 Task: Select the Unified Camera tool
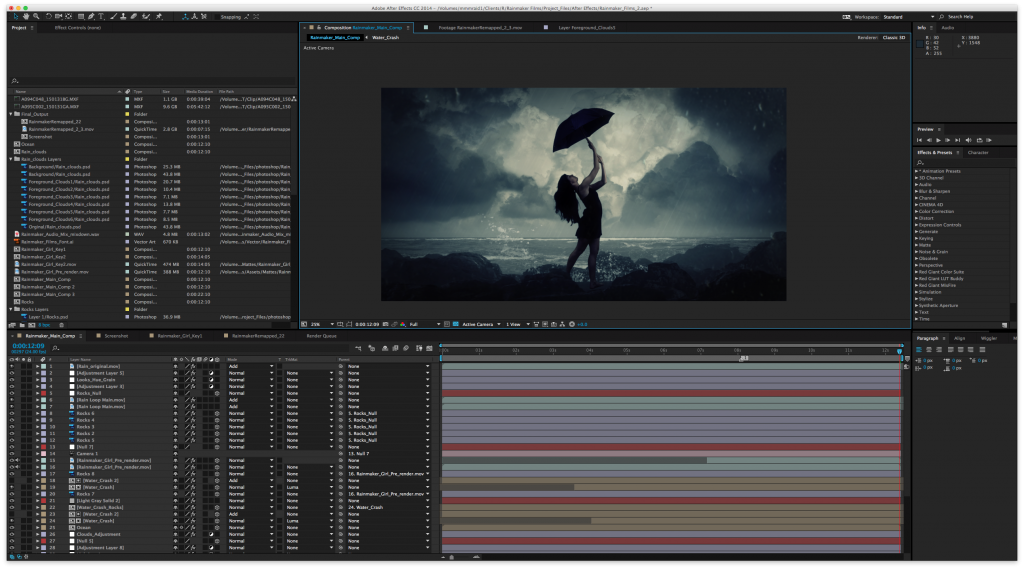58,16
